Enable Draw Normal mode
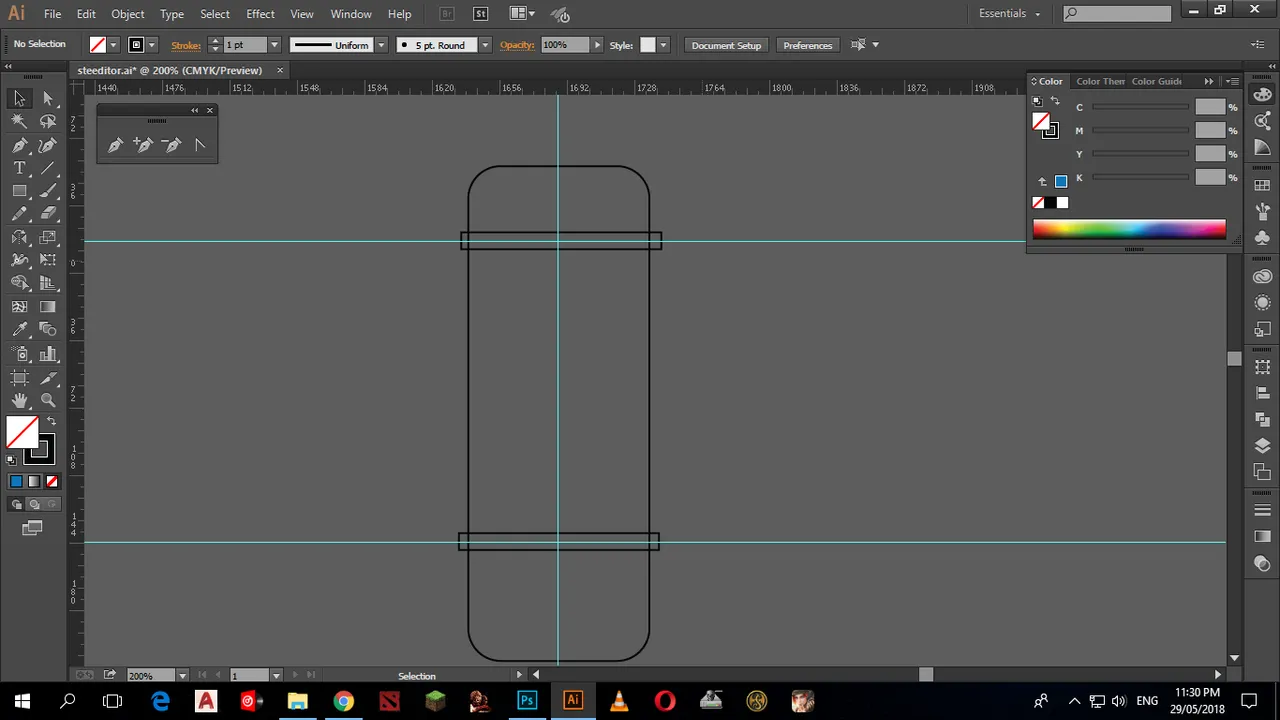 pos(16,504)
